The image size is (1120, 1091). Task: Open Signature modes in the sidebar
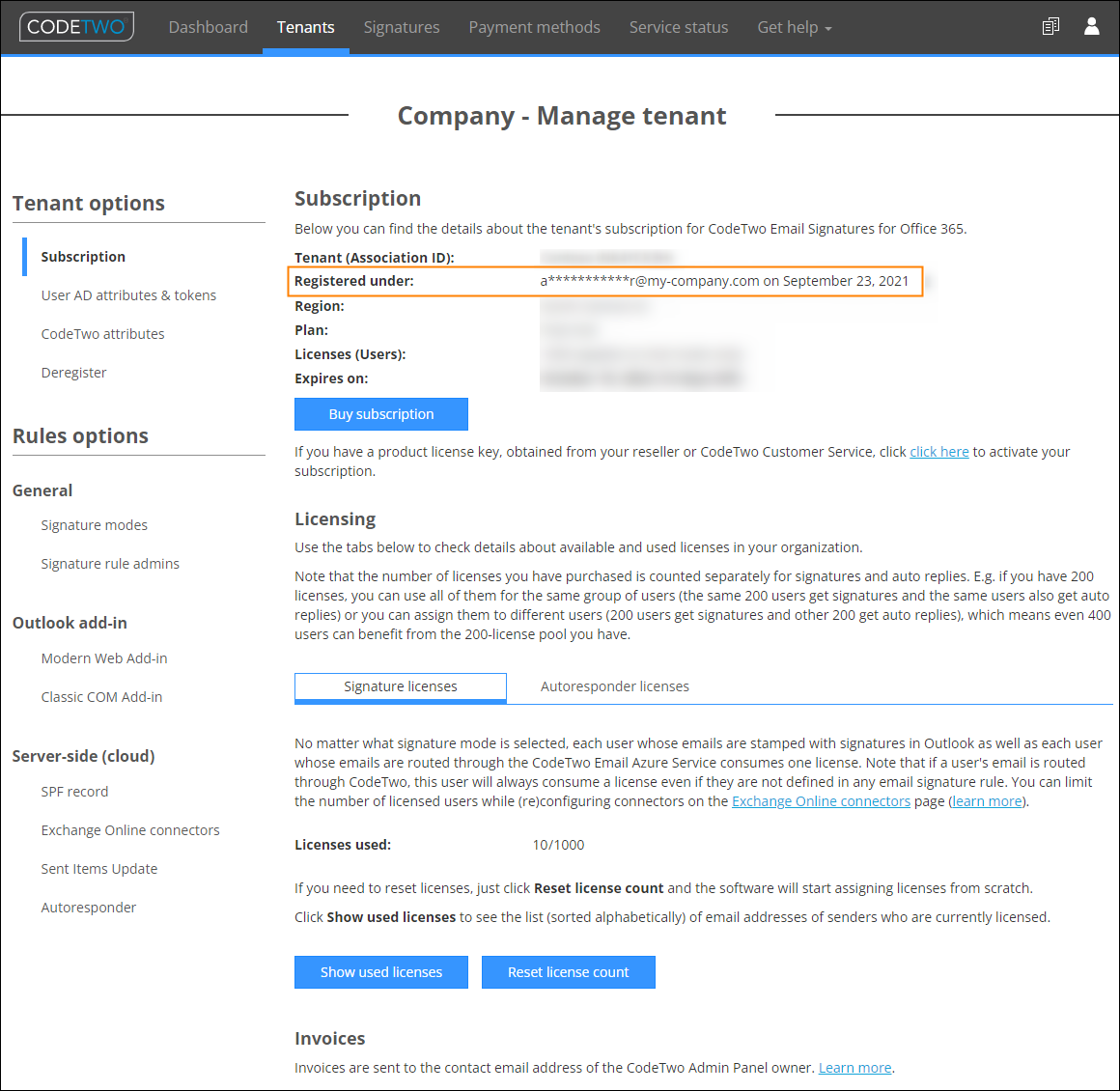95,525
